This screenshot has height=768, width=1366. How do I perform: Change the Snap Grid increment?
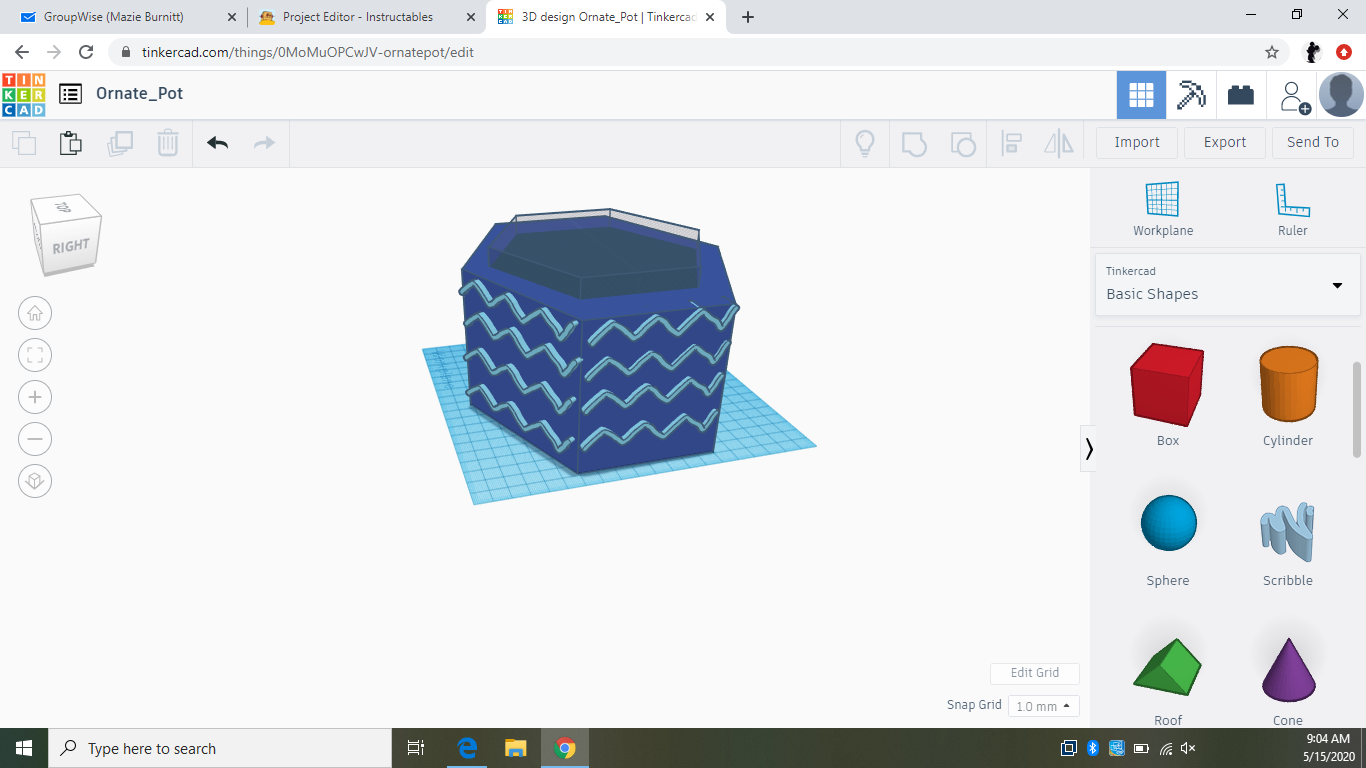point(1043,706)
